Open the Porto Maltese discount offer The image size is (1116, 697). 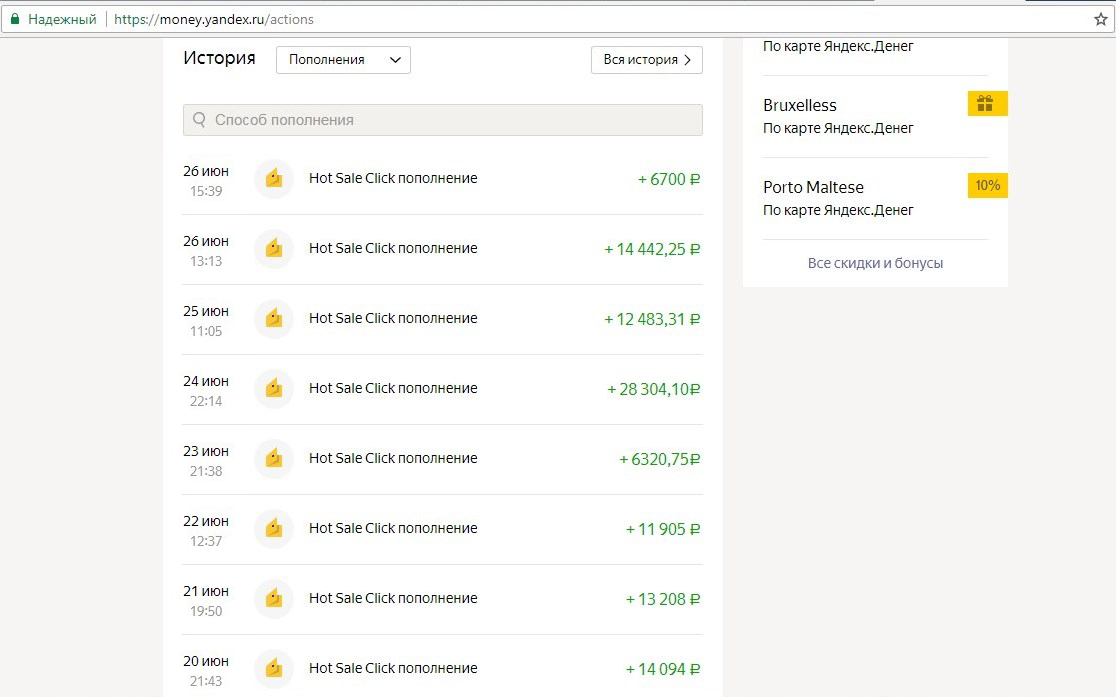(813, 187)
